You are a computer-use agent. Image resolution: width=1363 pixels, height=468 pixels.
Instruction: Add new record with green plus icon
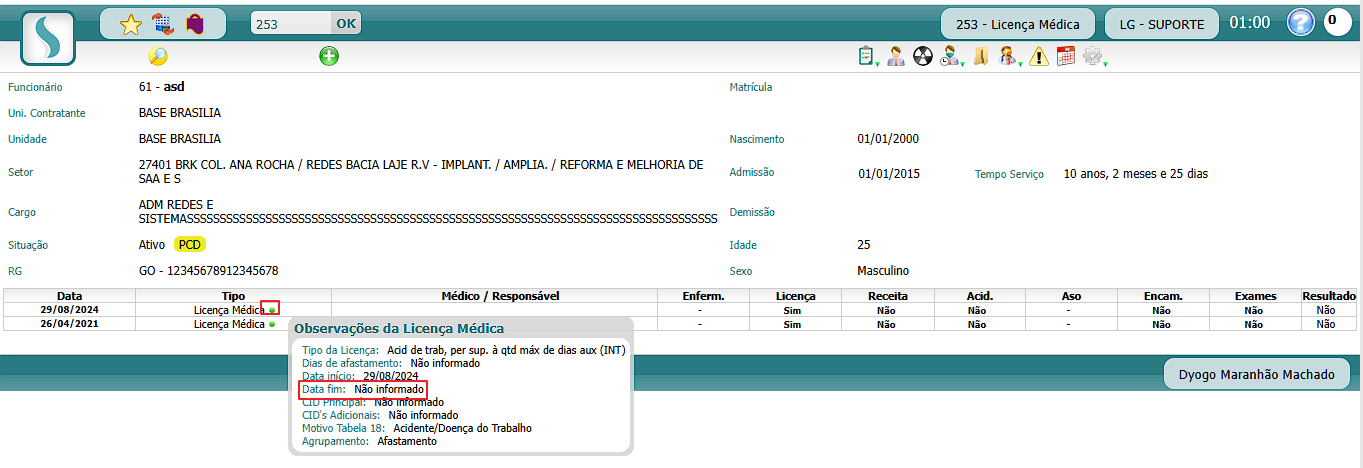tap(329, 56)
